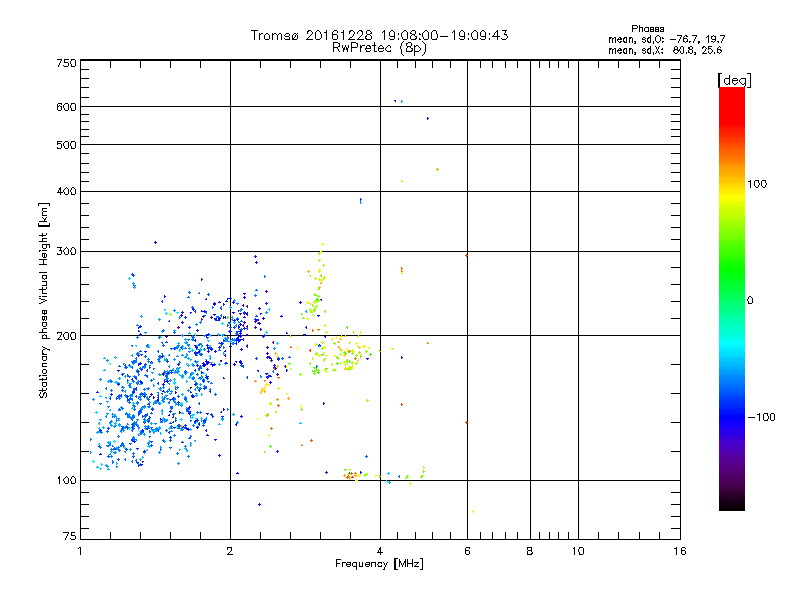Image resolution: width=800 pixels, height=600 pixels.
Task: Click the colorbar '100' tick label
Action: coord(757,184)
